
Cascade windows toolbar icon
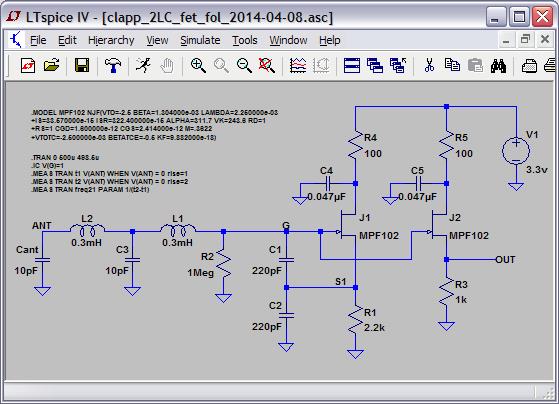pyautogui.click(x=375, y=66)
